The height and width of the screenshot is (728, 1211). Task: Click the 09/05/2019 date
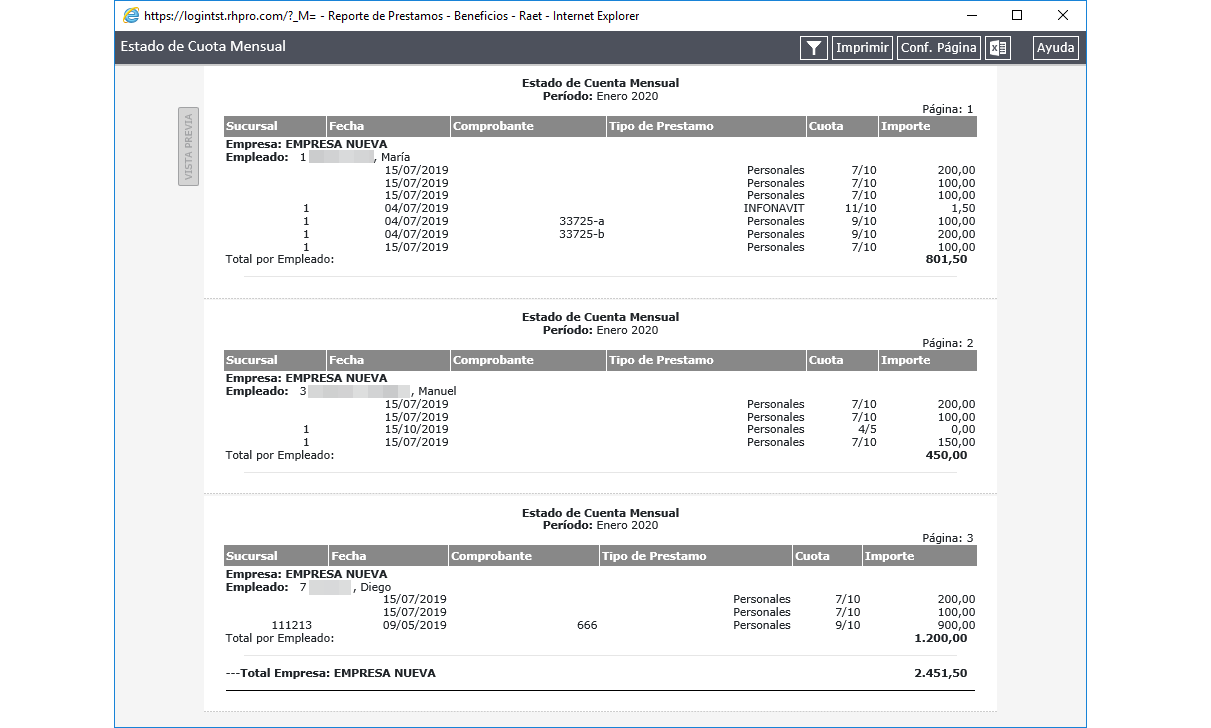coord(415,625)
